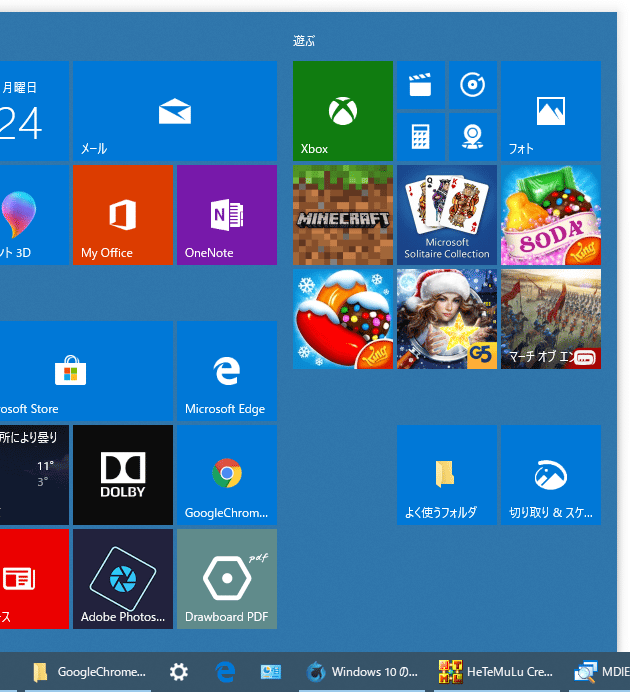Launch the Xbox tile
The width and height of the screenshot is (630, 692).
(x=343, y=111)
